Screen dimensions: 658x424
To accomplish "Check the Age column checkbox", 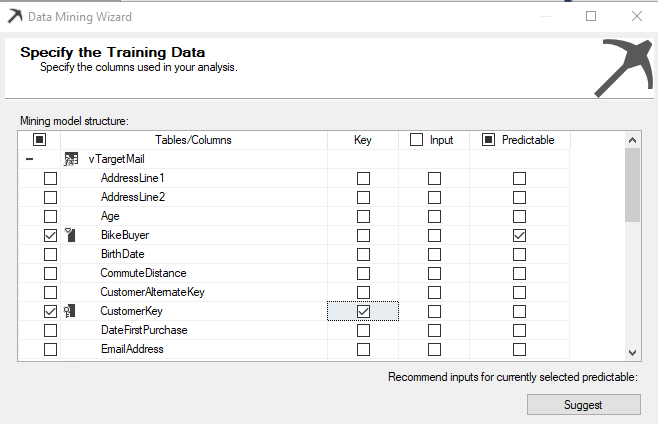I will pyautogui.click(x=50, y=216).
